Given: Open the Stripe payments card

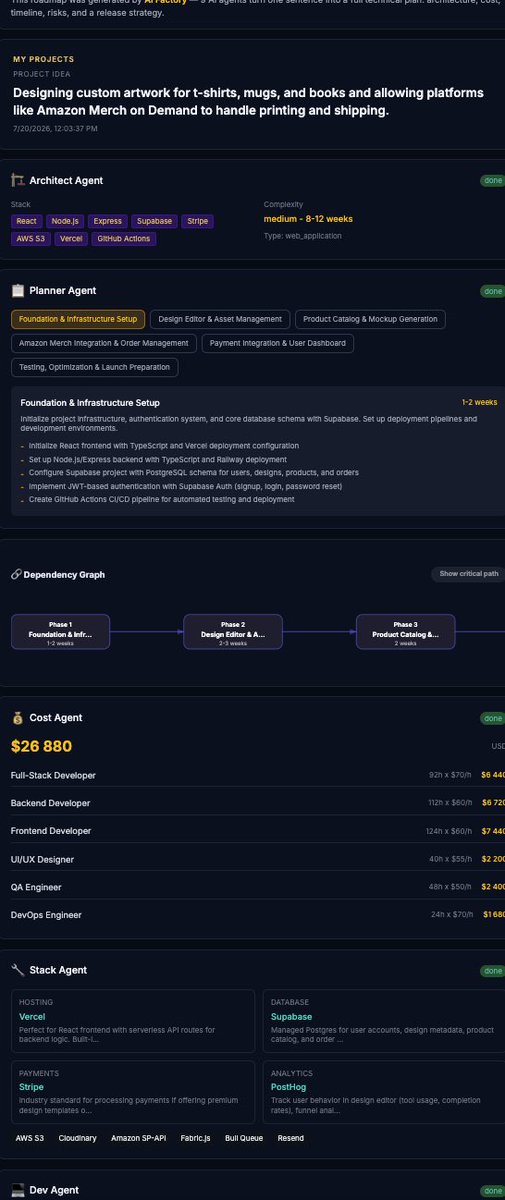Looking at the screenshot, I should [x=133, y=1091].
